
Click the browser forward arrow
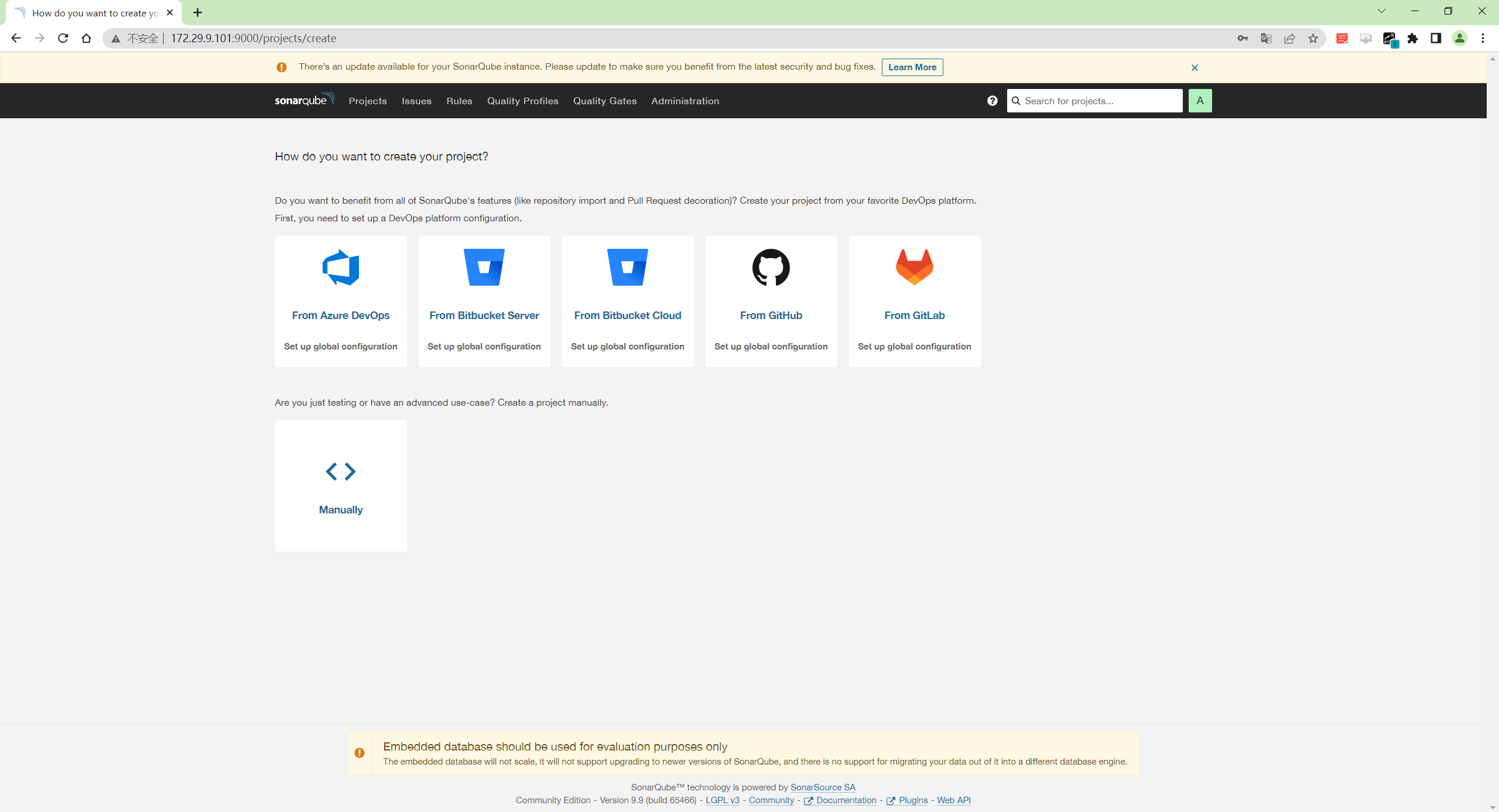(39, 38)
